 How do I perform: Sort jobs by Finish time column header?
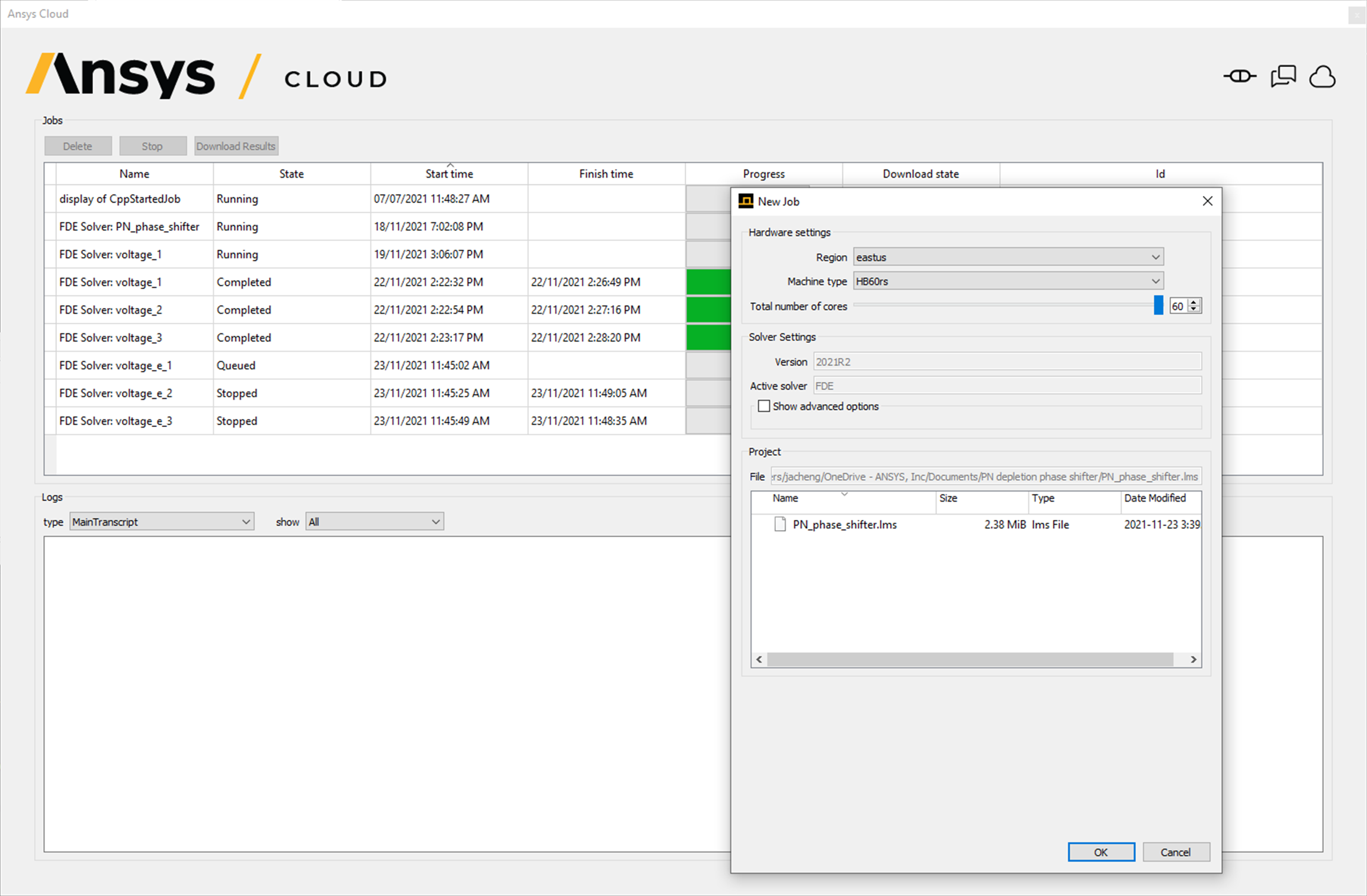point(606,174)
